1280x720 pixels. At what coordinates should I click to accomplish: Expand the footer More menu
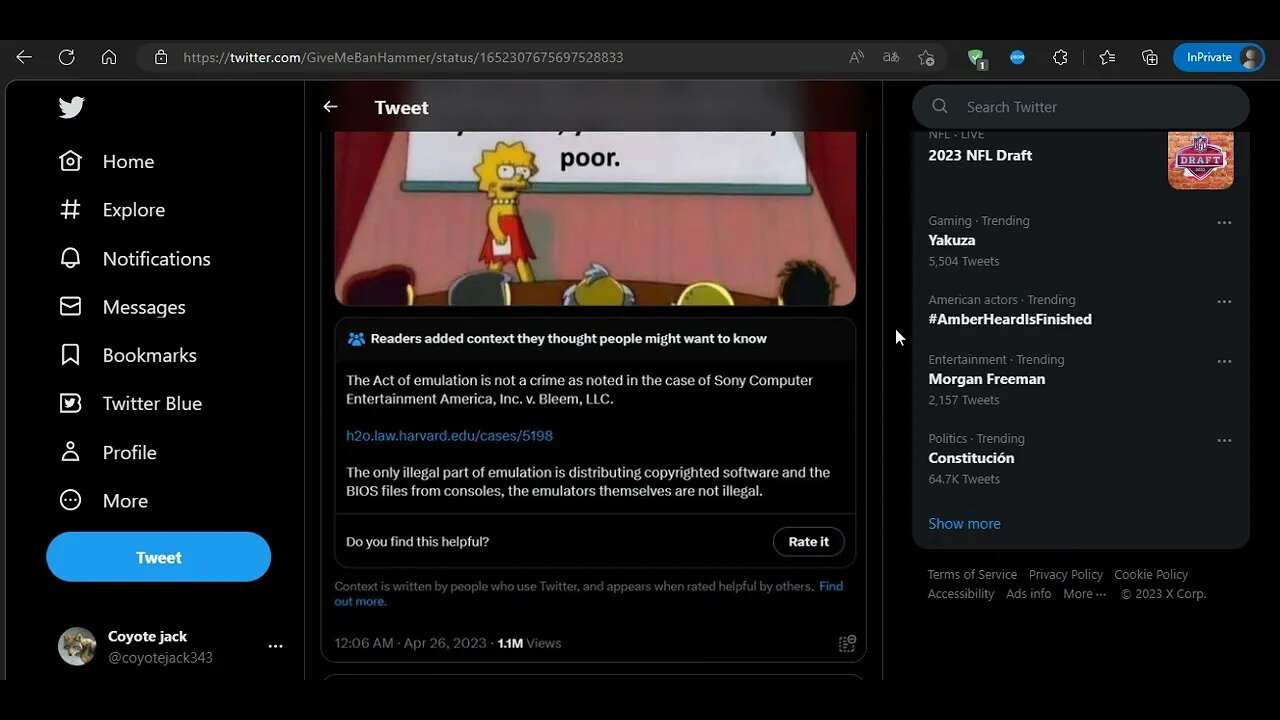pyautogui.click(x=1084, y=594)
